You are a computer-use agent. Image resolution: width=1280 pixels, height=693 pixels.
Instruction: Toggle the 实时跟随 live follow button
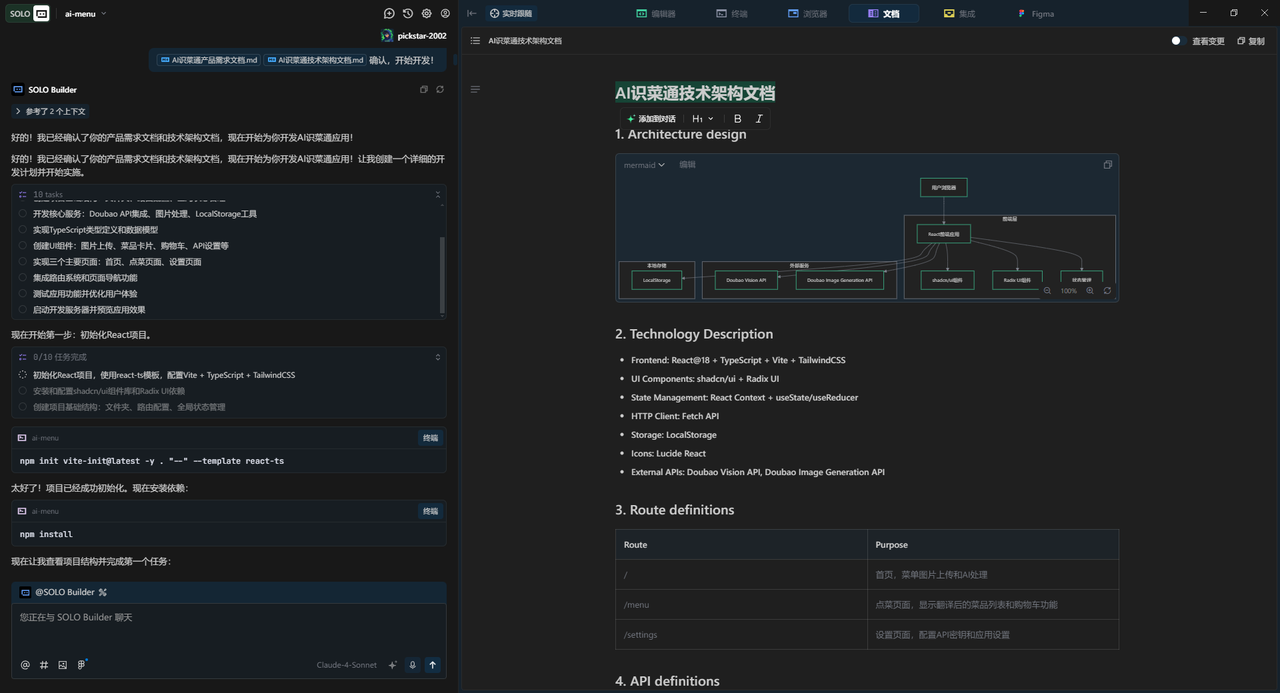tap(510, 14)
